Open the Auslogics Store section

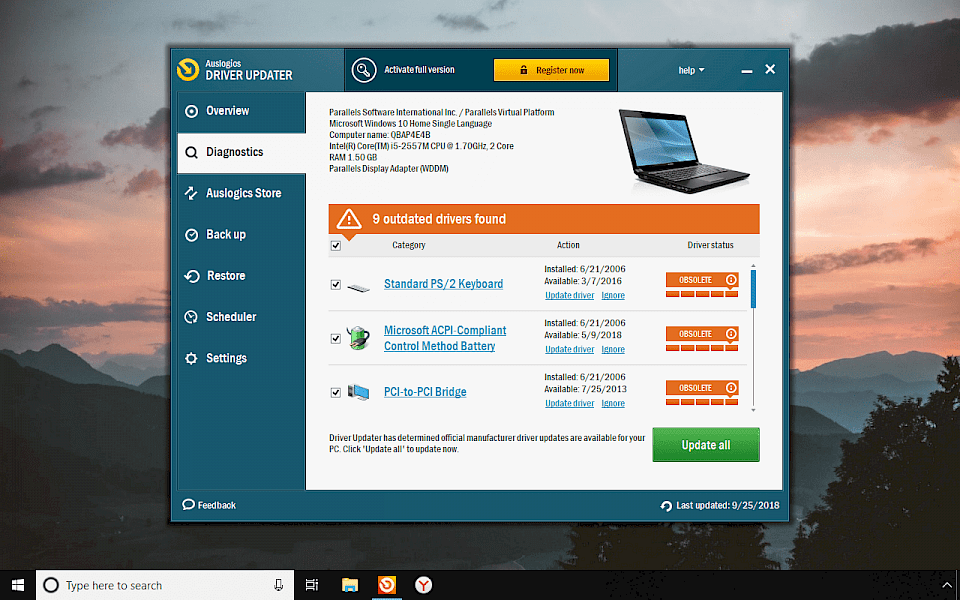241,193
